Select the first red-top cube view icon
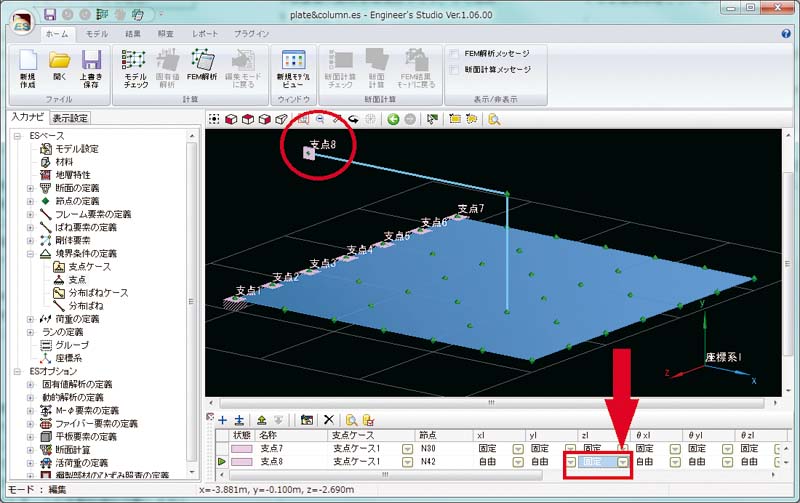The width and height of the screenshot is (800, 503). [231, 119]
